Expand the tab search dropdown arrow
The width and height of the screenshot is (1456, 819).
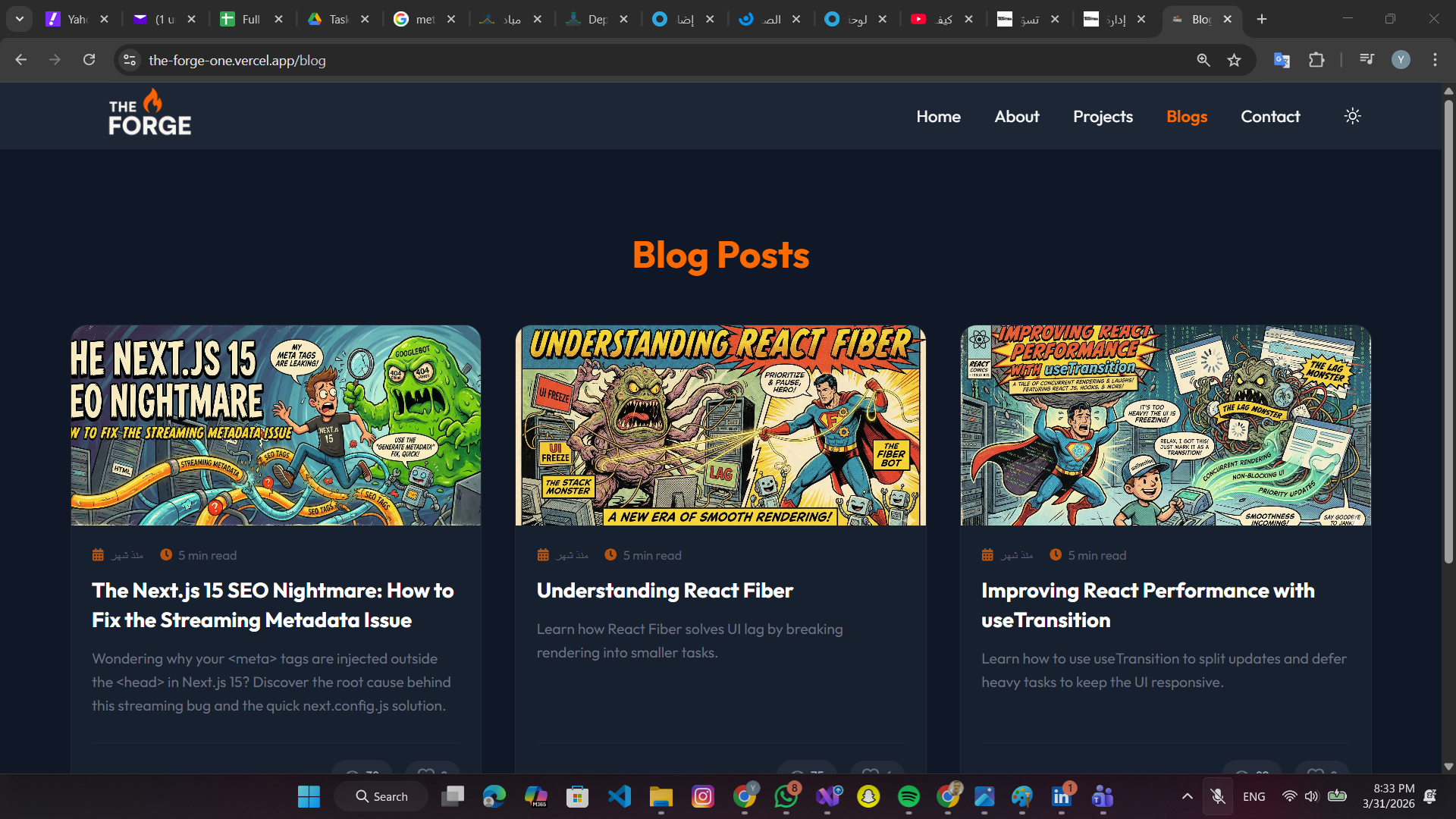pyautogui.click(x=19, y=19)
